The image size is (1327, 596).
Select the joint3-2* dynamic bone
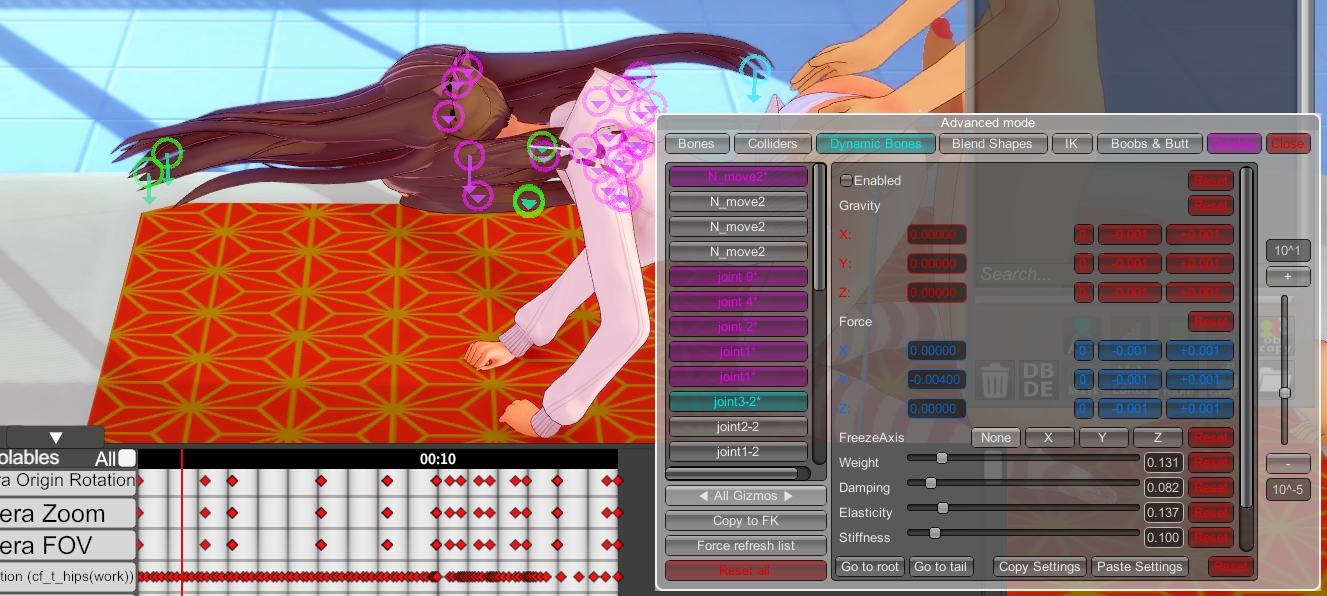point(738,402)
